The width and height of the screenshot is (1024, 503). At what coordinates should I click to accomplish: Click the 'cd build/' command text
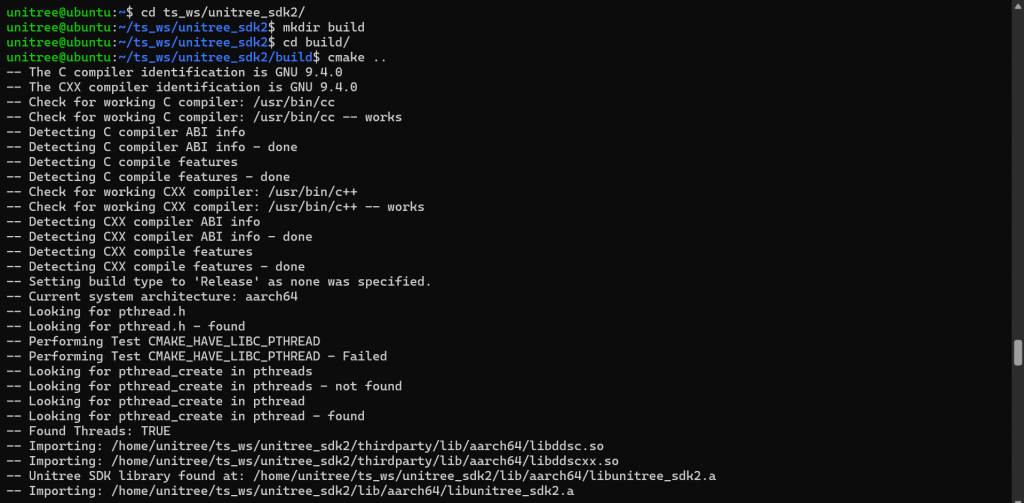click(314, 42)
